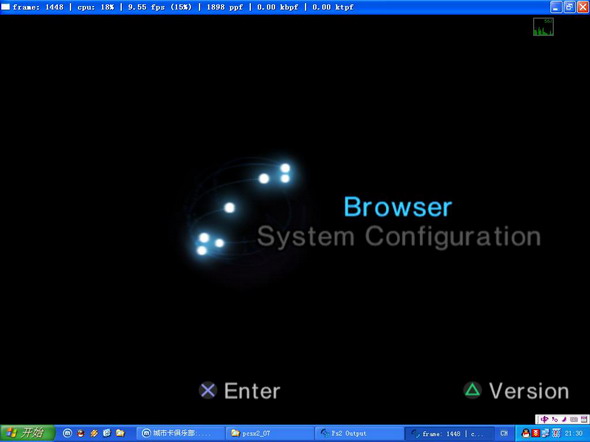Click the Chinese IME floating language bar
This screenshot has width=590, height=442.
(563, 419)
